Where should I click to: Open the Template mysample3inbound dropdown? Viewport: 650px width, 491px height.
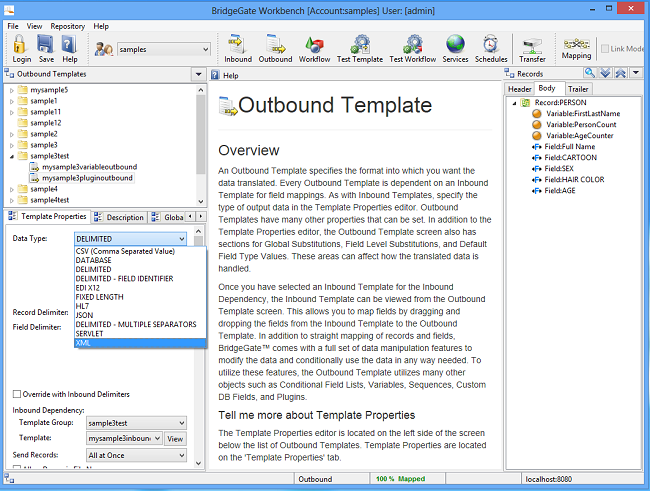click(124, 438)
